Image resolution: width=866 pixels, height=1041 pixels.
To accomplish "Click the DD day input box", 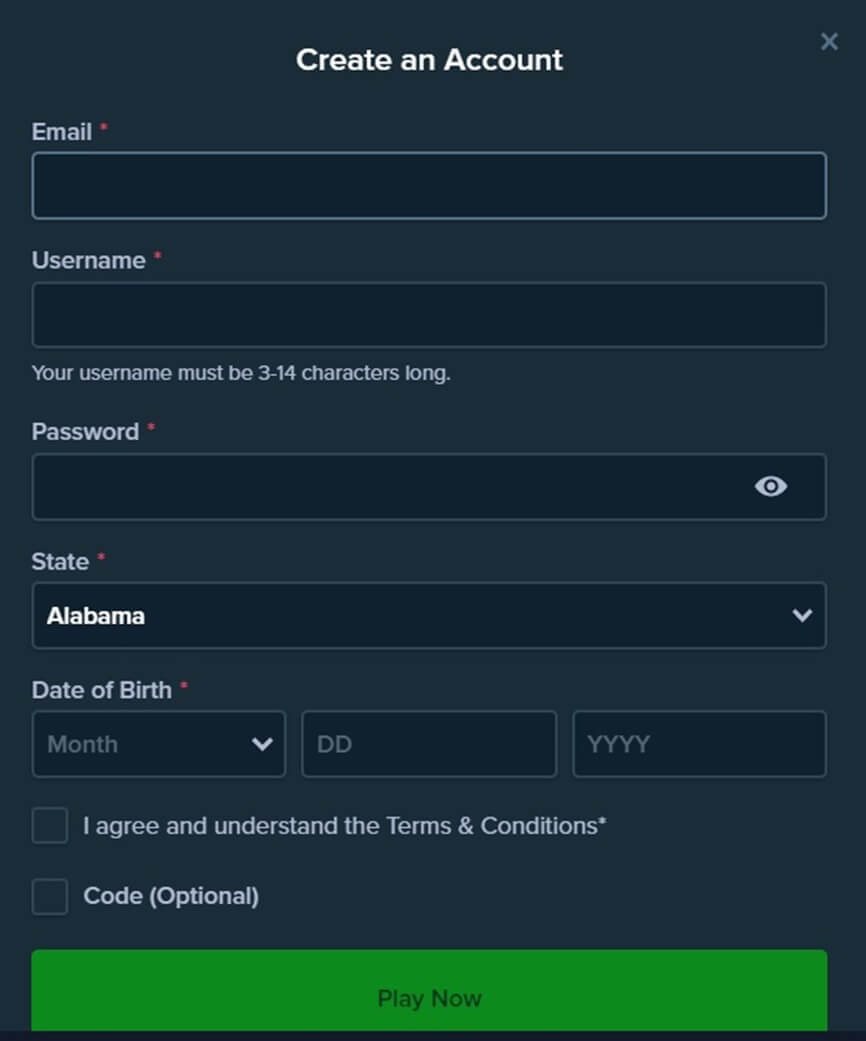I will 429,744.
